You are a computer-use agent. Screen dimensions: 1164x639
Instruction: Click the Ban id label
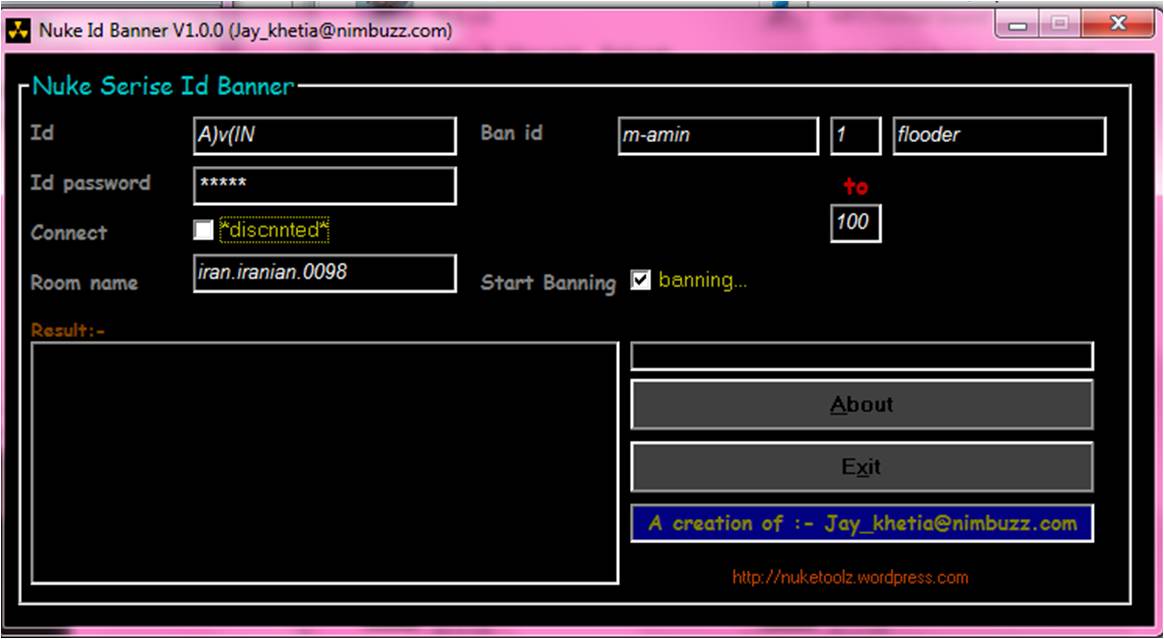pos(511,133)
